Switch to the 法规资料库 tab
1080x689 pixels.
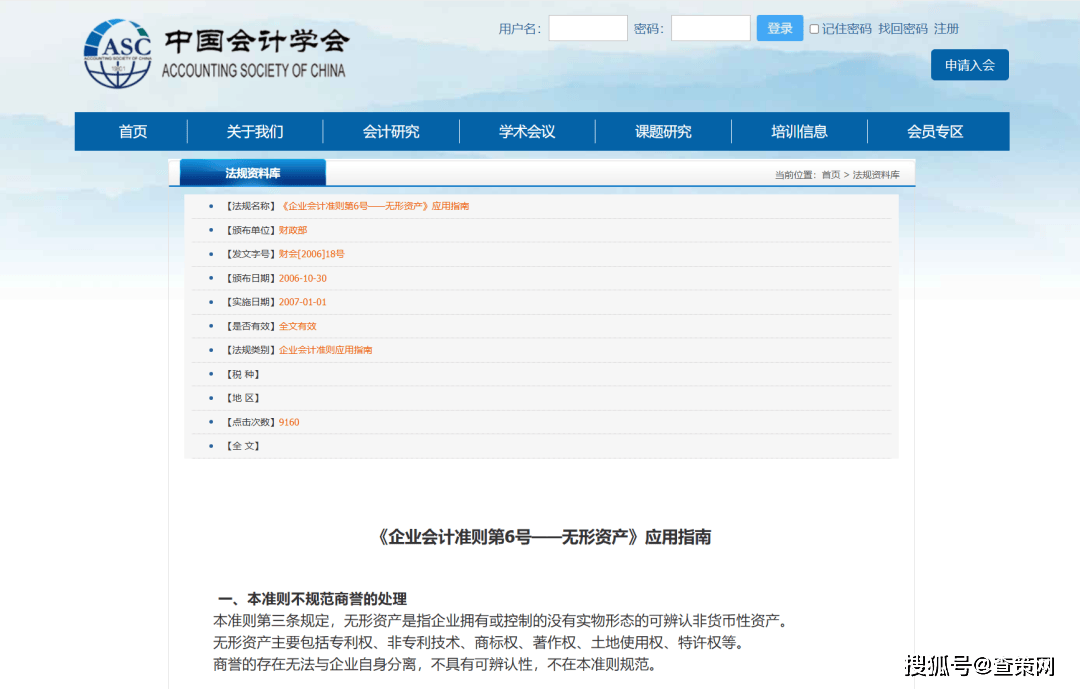(x=253, y=173)
